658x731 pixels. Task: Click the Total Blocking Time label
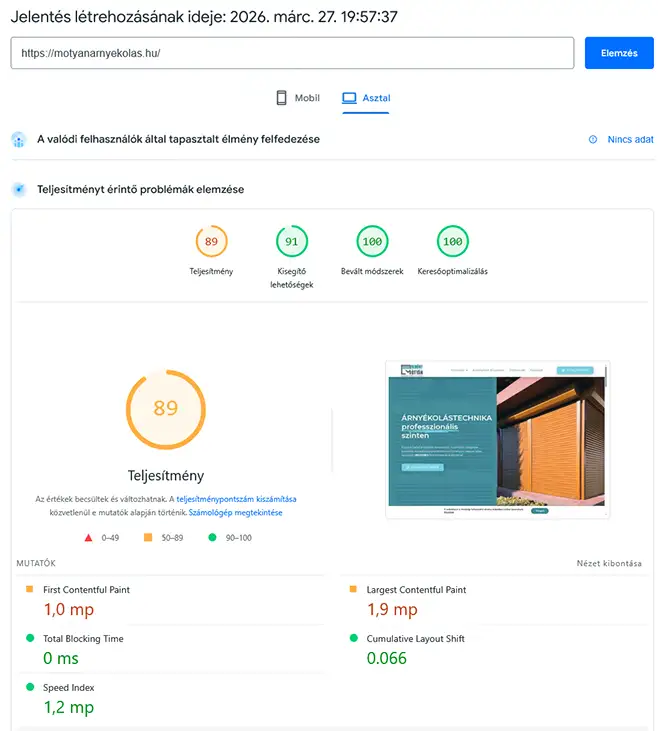83,639
